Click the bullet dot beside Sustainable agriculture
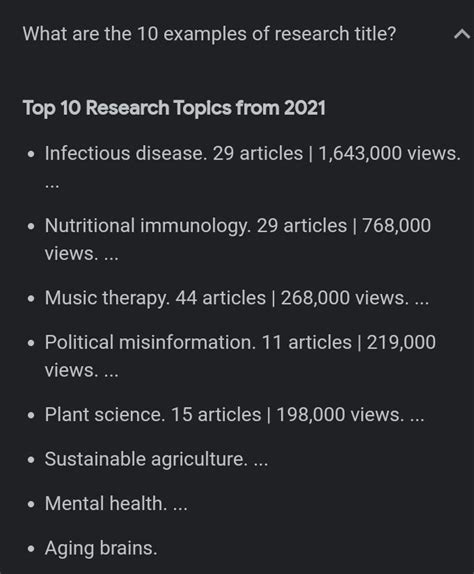The width and height of the screenshot is (474, 574). tap(31, 460)
